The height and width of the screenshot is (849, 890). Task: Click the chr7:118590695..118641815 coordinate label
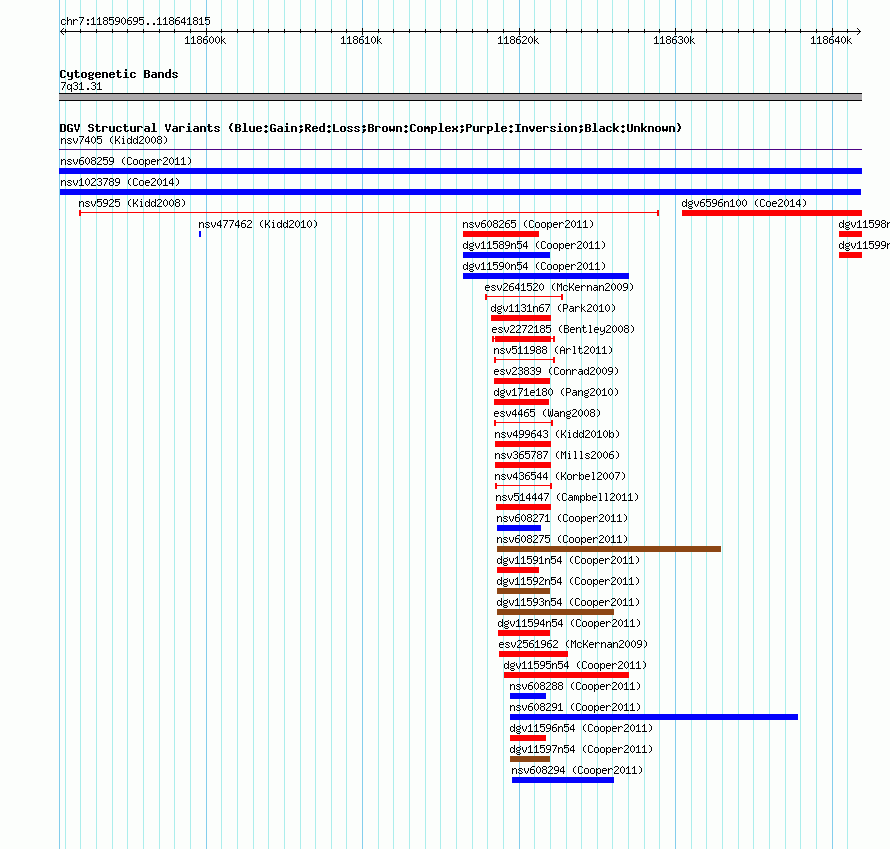click(135, 21)
